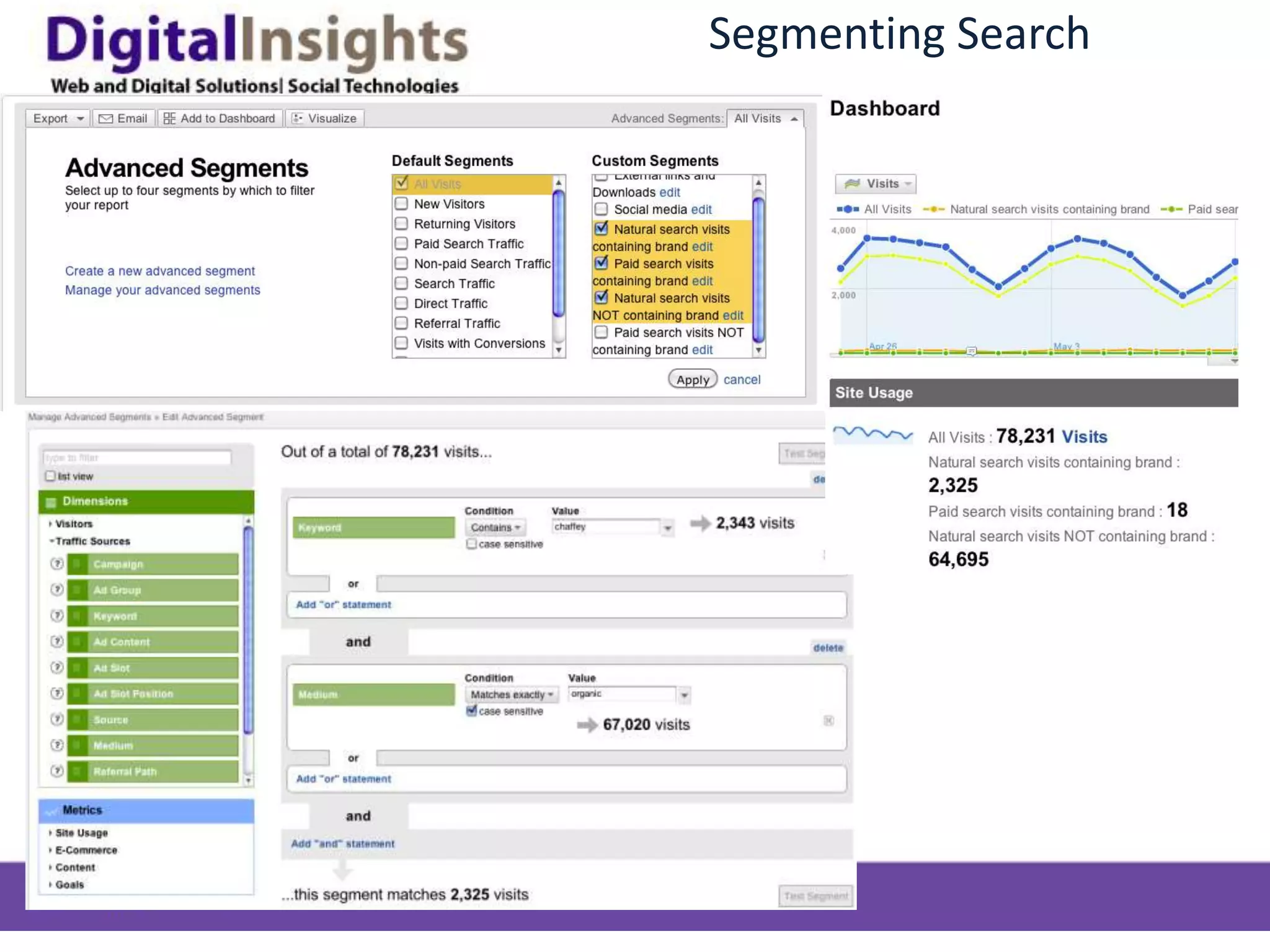1270x952 pixels.
Task: Click the Visualize icon in toolbar
Action: tap(298, 118)
